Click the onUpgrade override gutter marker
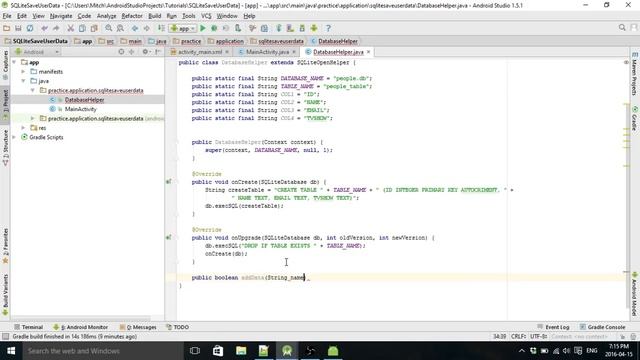The width and height of the screenshot is (640, 360). (169, 237)
